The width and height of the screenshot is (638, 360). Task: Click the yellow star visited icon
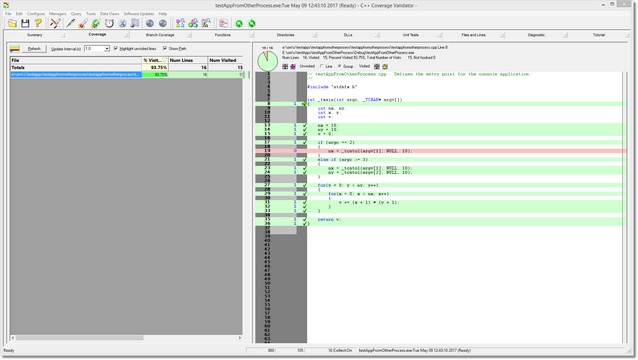(385, 66)
